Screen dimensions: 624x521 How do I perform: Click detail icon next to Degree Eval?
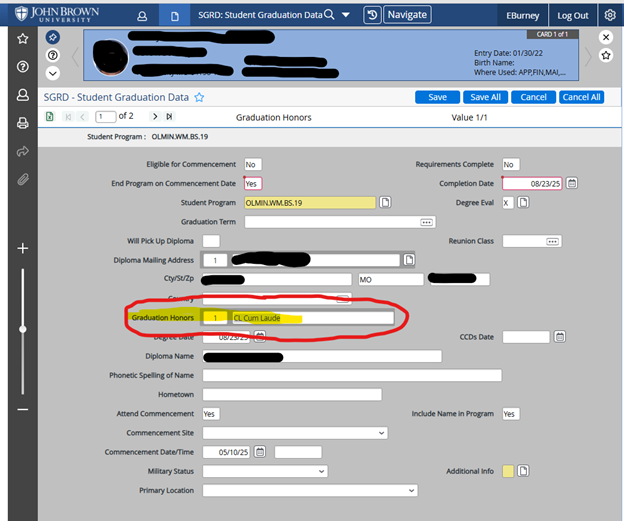[523, 202]
